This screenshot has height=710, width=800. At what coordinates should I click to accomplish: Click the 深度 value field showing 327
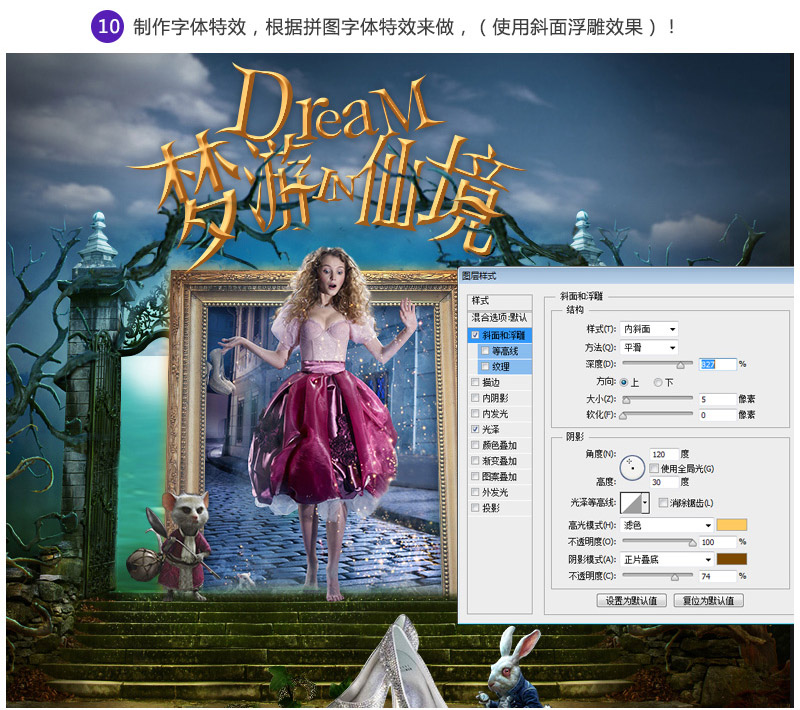point(718,364)
